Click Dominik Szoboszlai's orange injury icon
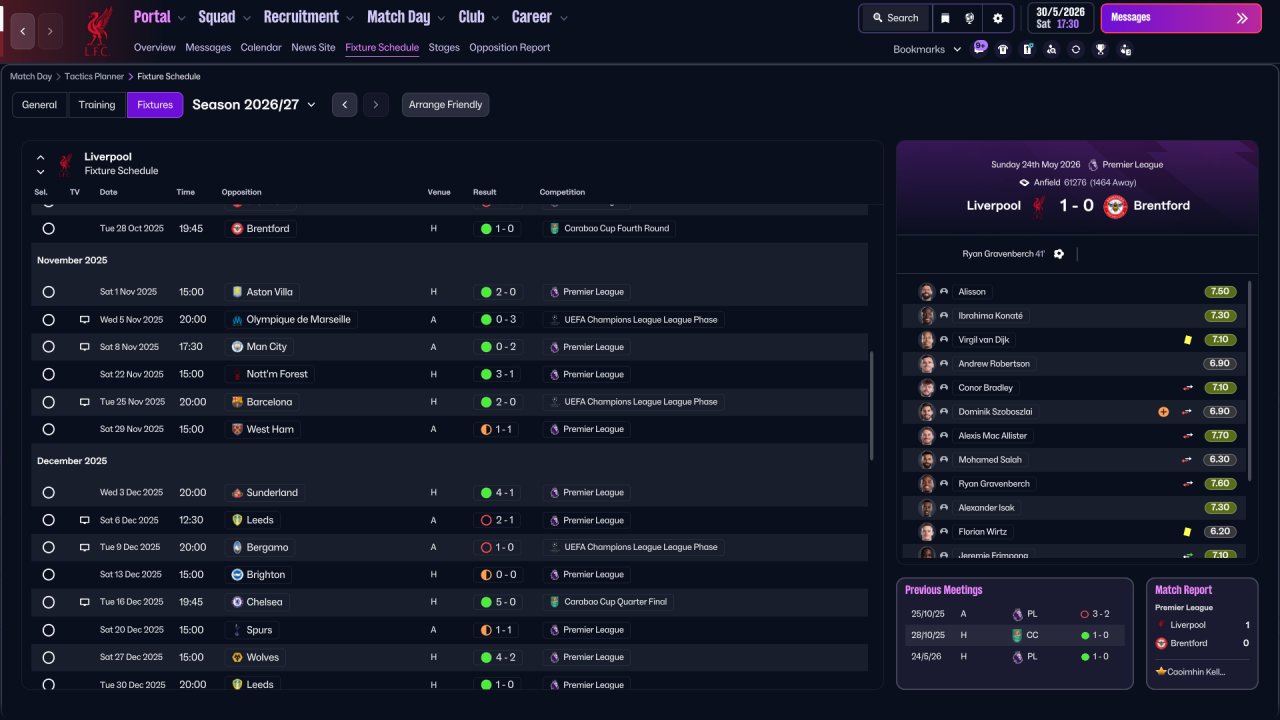This screenshot has height=720, width=1280. (1163, 412)
